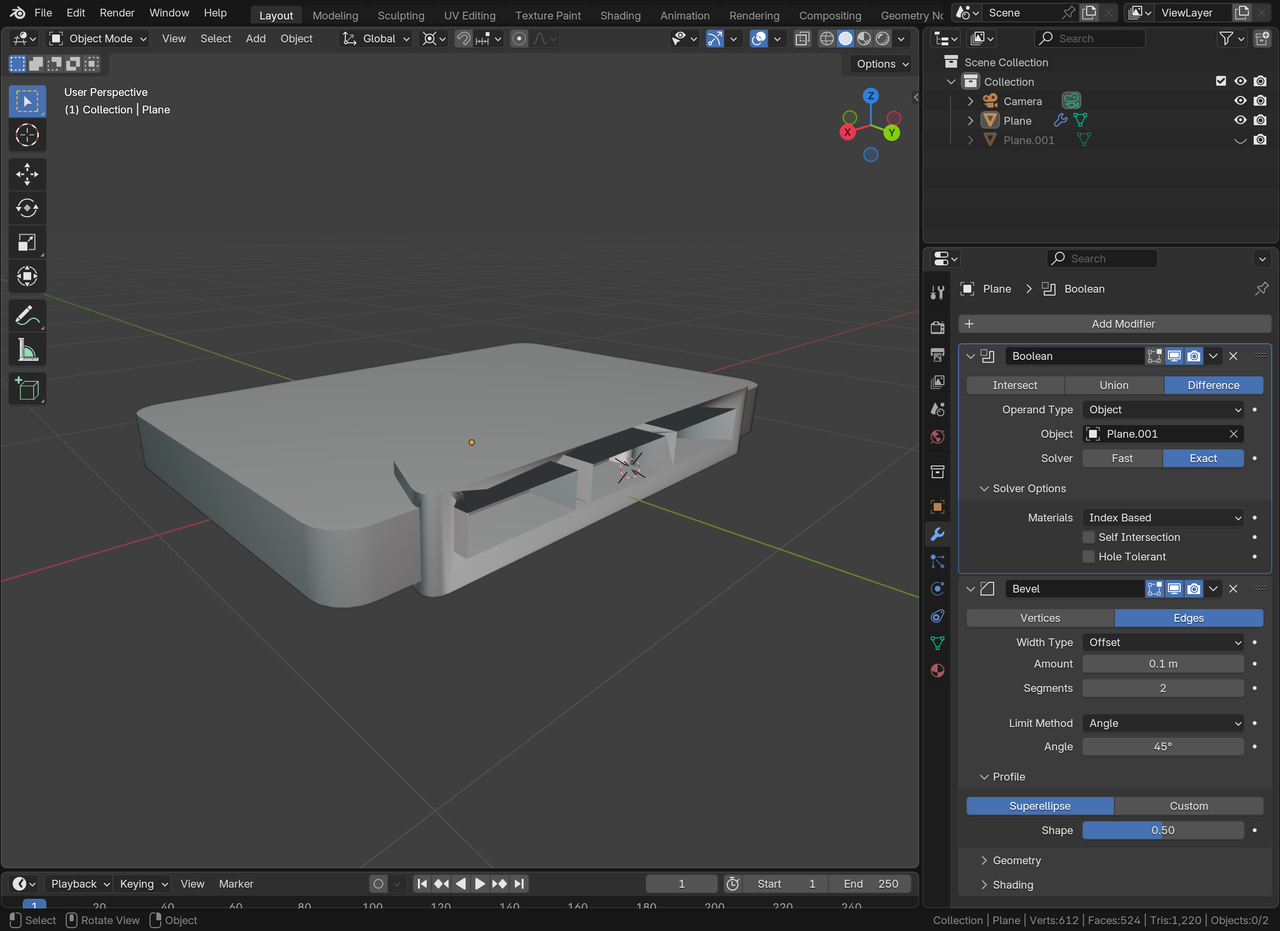This screenshot has width=1280, height=931.
Task: Enable the Hole Tolerant checkbox
Action: [1088, 557]
